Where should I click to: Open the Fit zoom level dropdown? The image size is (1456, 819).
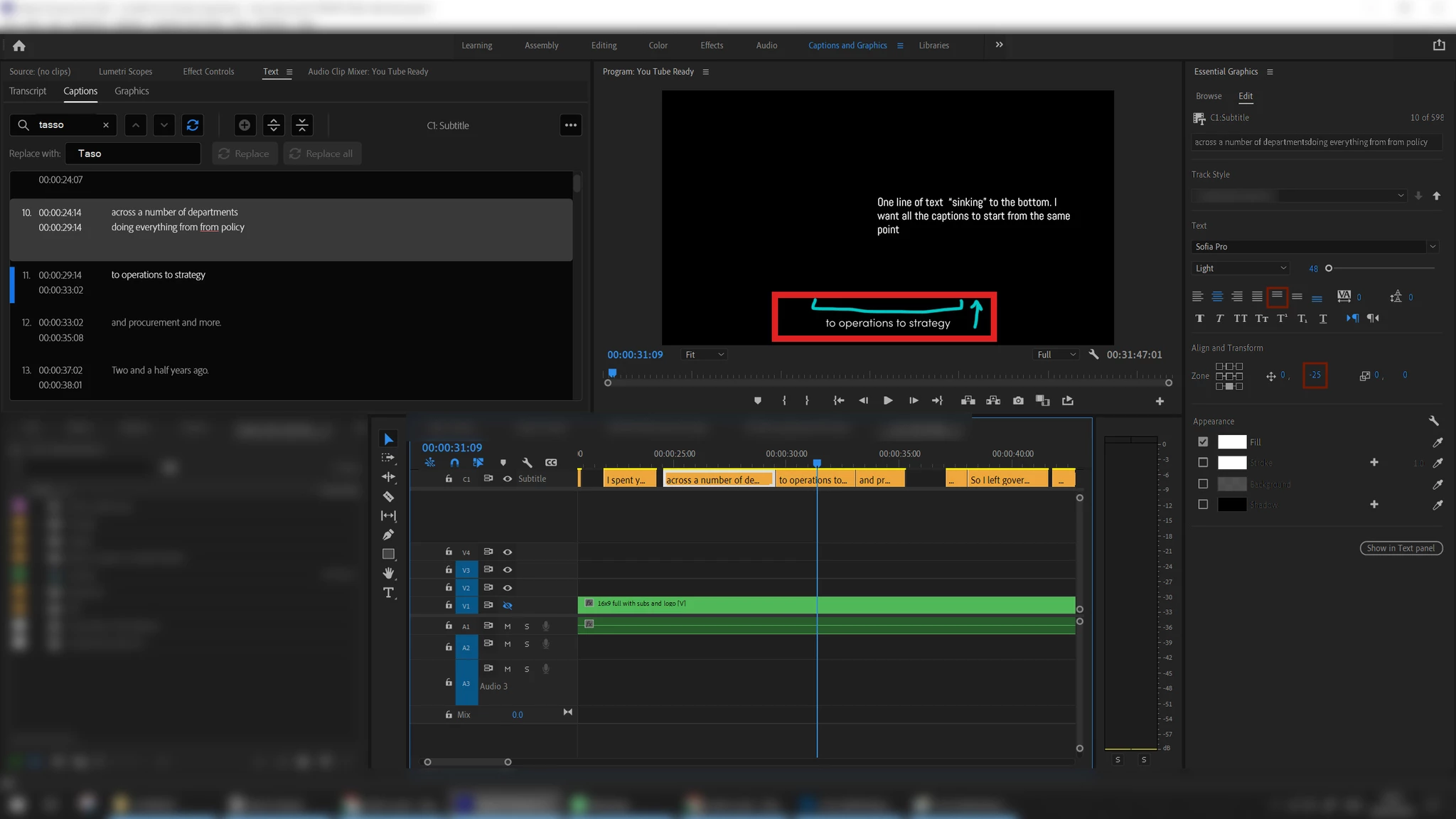tap(704, 355)
